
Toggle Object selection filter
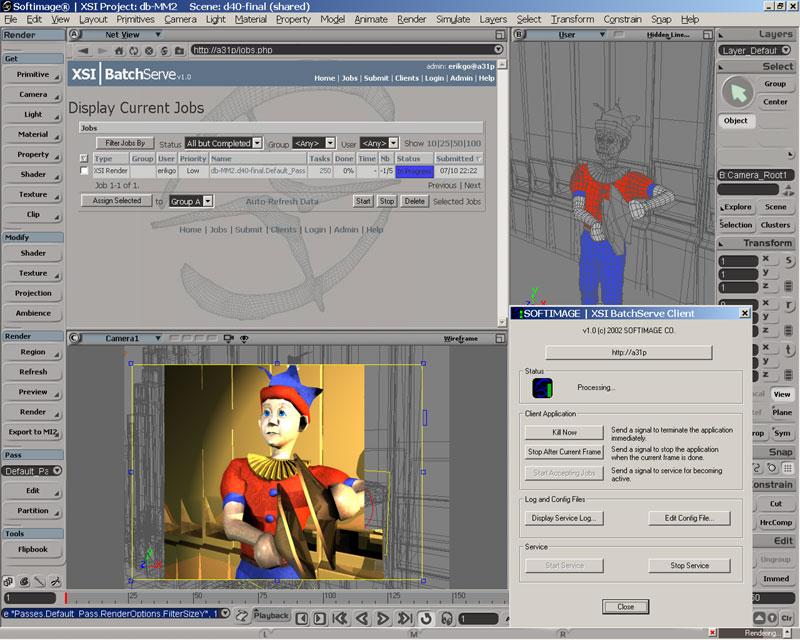[x=735, y=121]
